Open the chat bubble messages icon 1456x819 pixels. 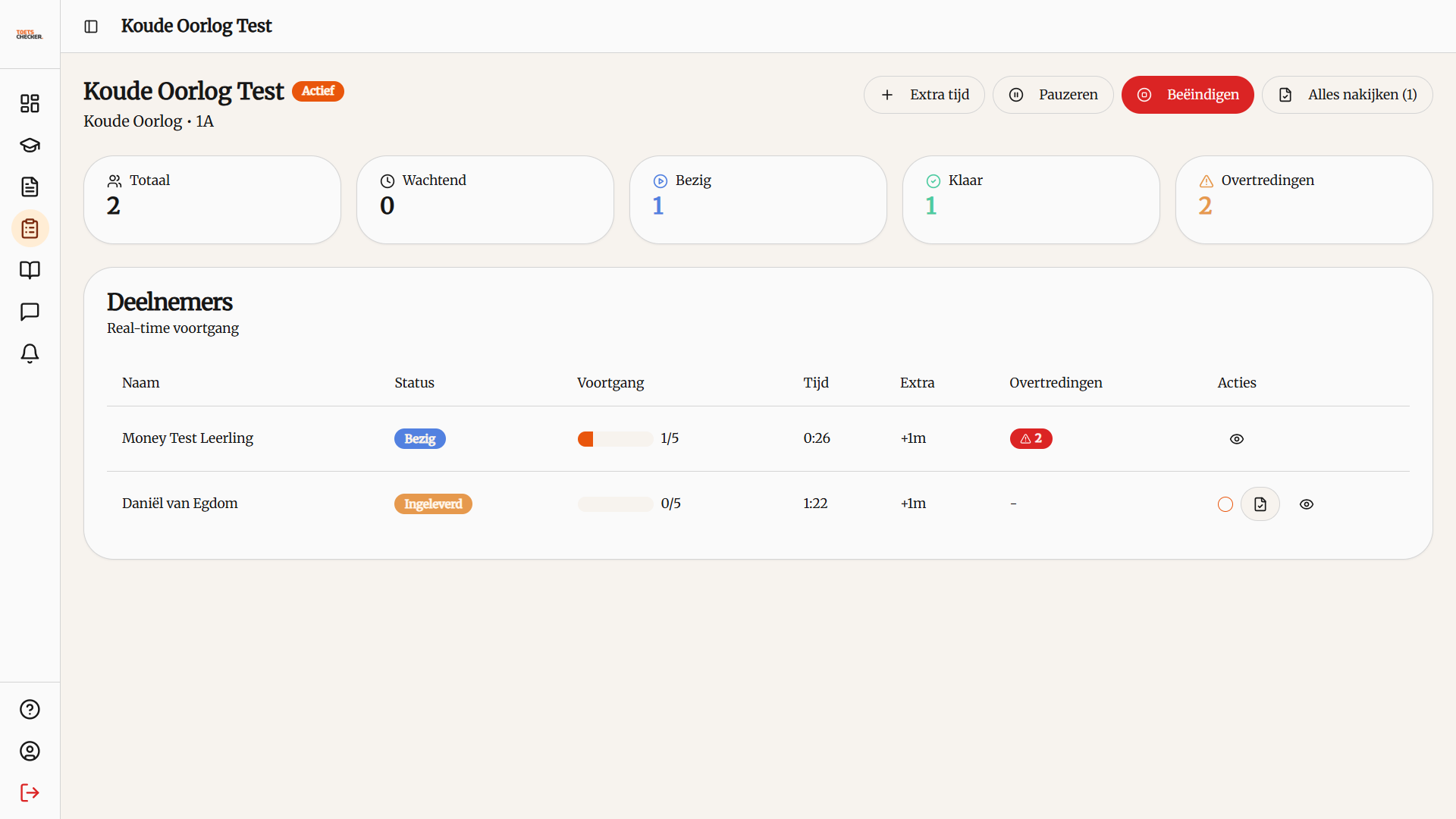click(30, 312)
